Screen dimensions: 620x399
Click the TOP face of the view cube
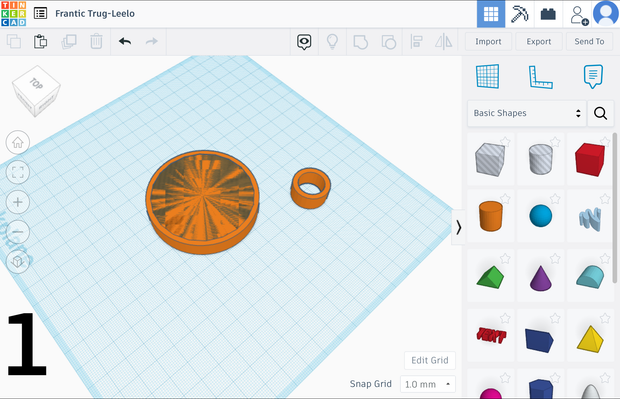point(36,83)
